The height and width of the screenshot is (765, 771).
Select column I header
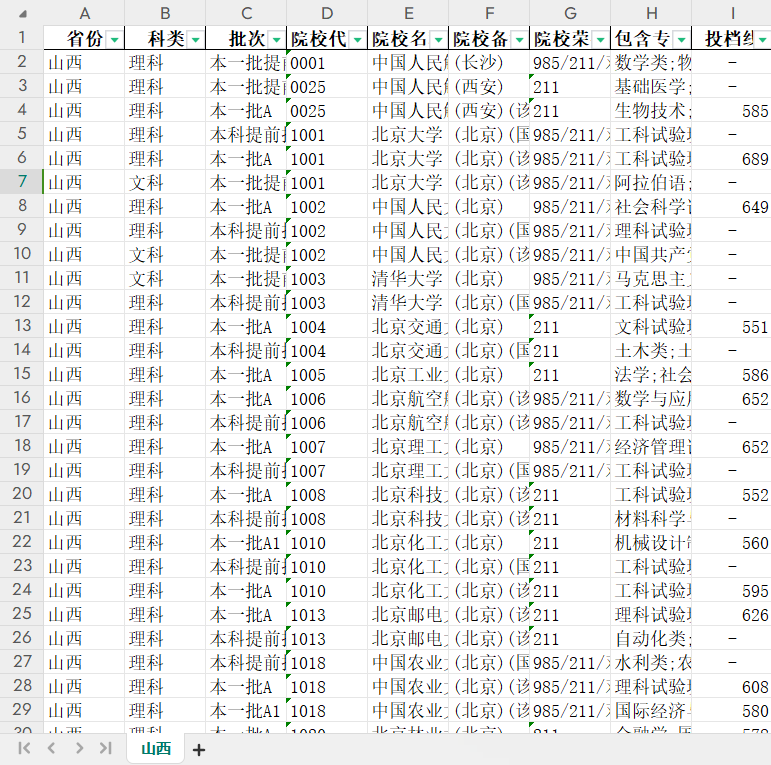tap(732, 13)
